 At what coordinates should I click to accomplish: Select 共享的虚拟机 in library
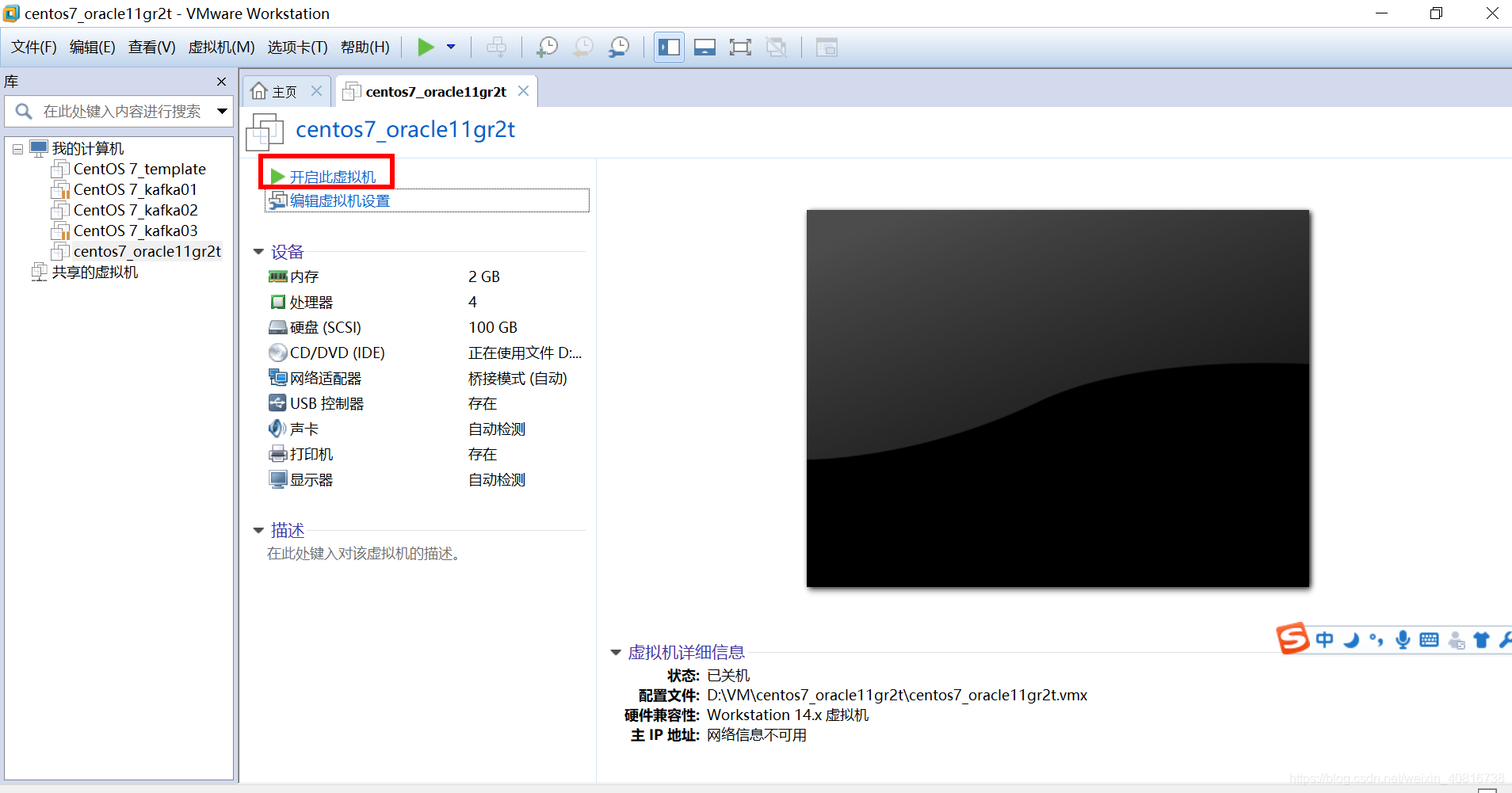click(x=95, y=273)
